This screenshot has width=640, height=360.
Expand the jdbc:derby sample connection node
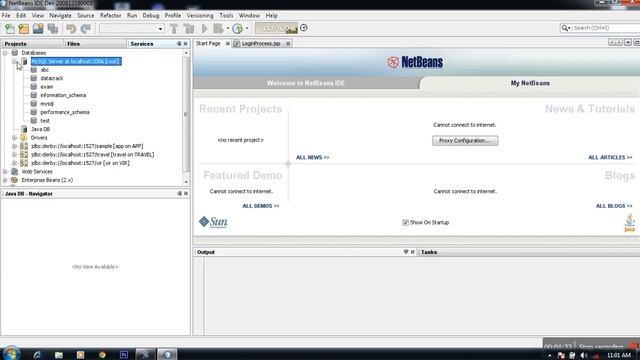[14, 146]
